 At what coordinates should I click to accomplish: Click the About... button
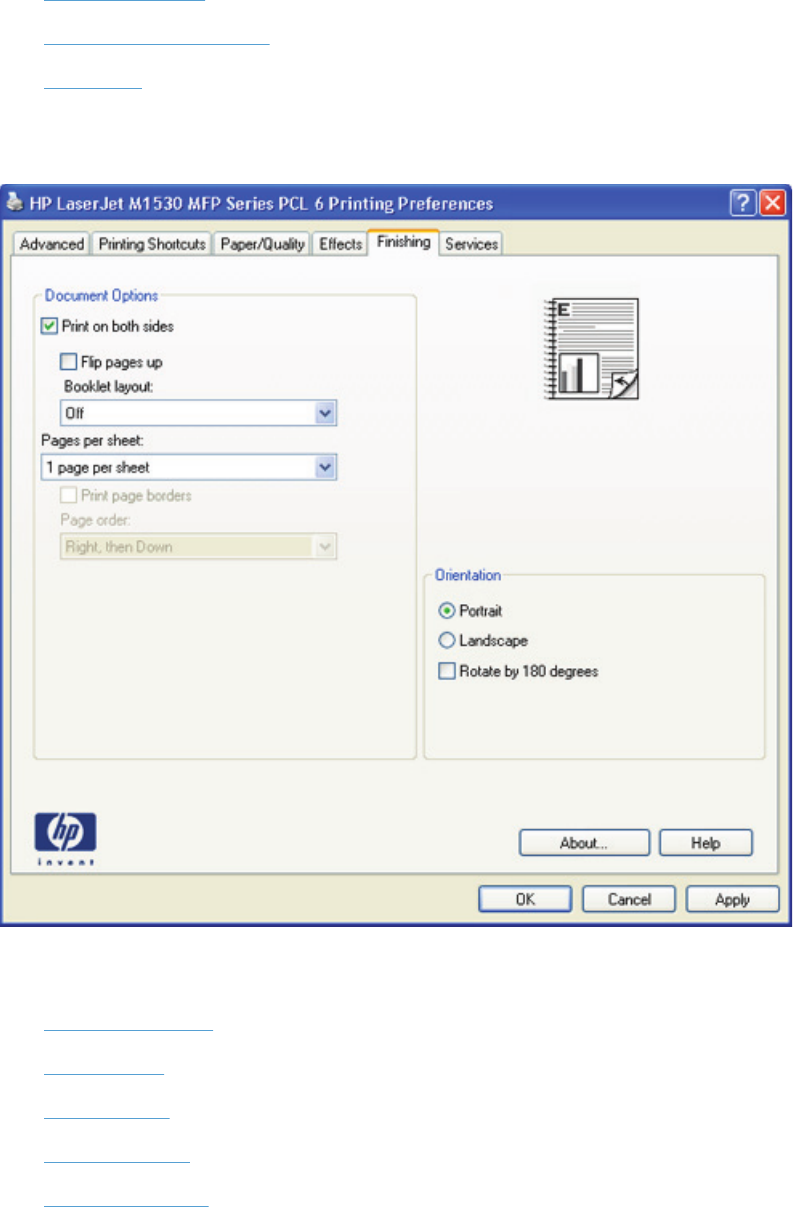click(584, 843)
